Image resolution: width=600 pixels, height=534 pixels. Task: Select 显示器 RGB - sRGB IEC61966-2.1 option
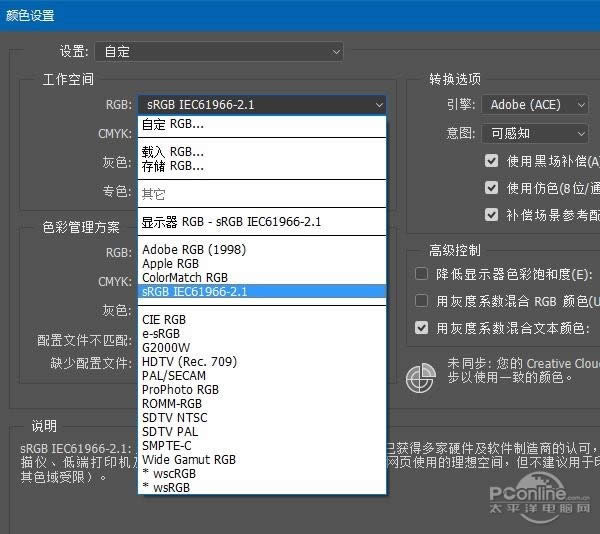coord(231,221)
